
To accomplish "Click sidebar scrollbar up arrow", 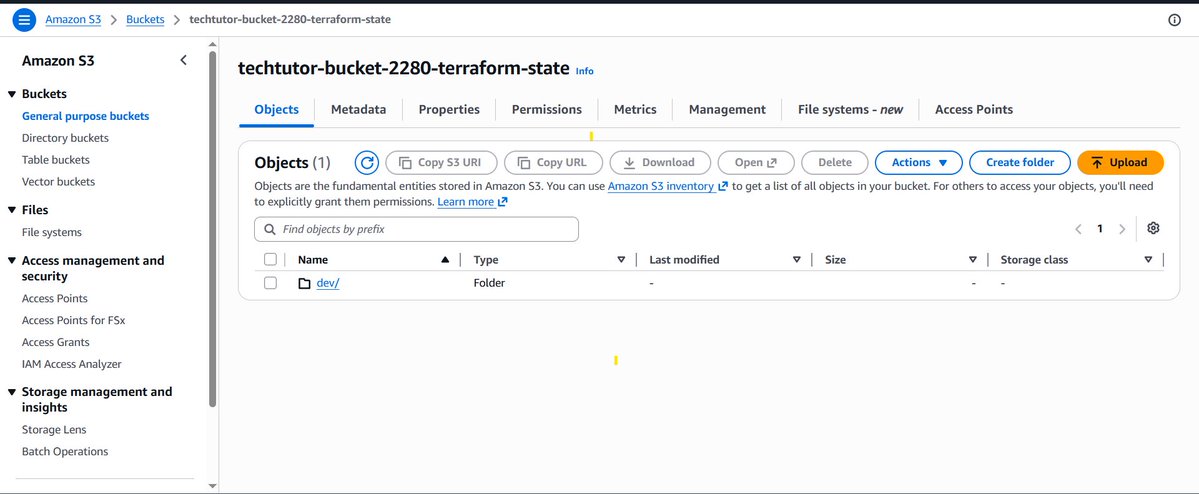I will click(x=213, y=44).
